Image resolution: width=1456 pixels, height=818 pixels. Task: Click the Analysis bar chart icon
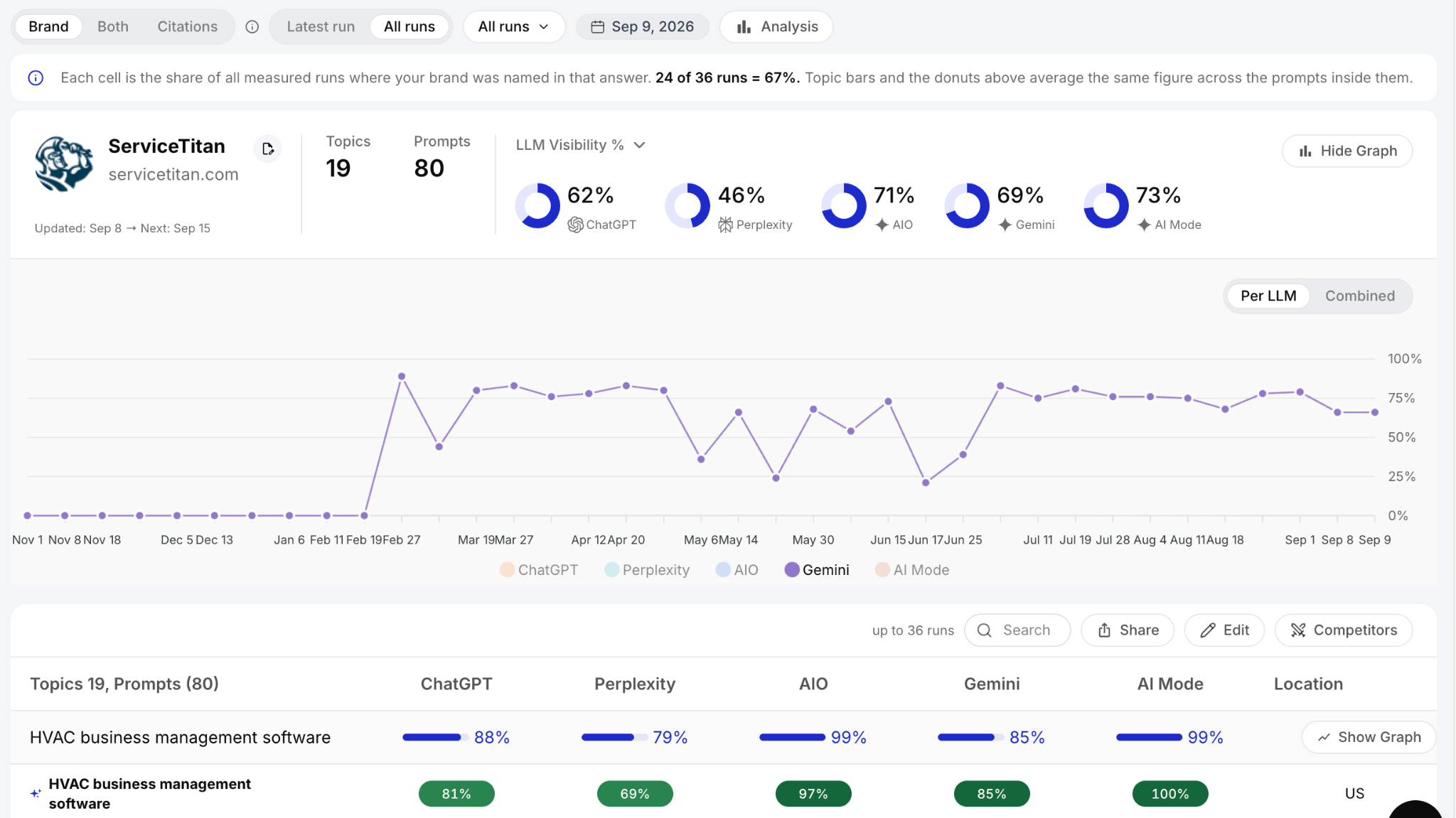(744, 27)
